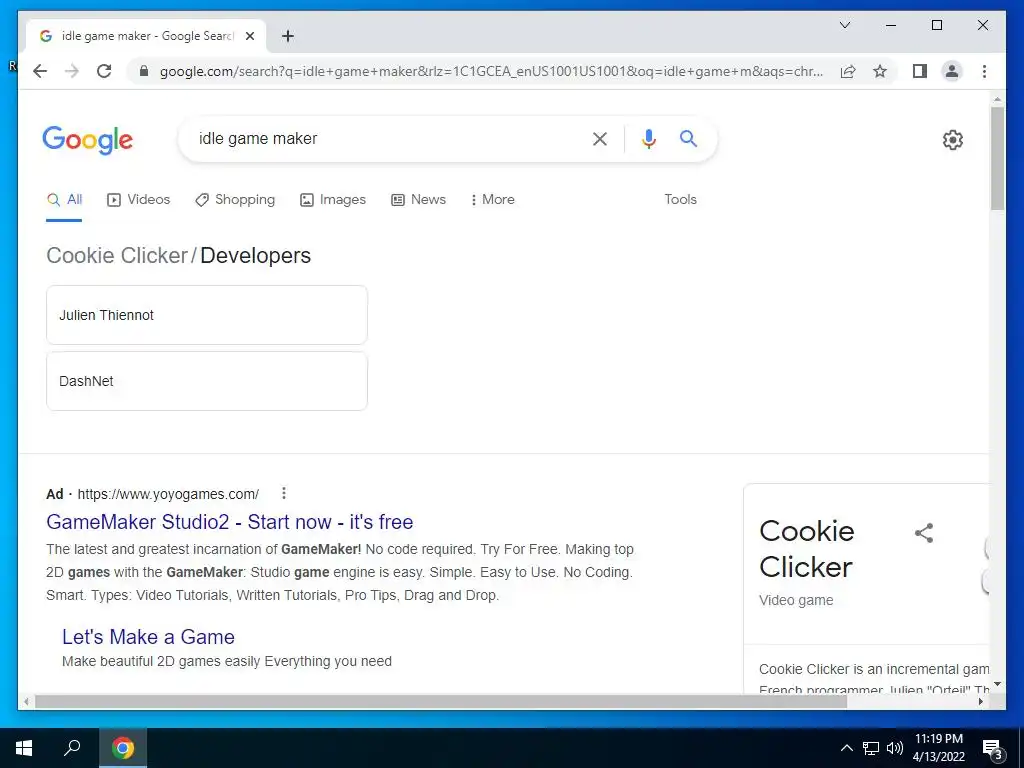Open the Let's Make a Game link
The height and width of the screenshot is (768, 1024).
[148, 637]
